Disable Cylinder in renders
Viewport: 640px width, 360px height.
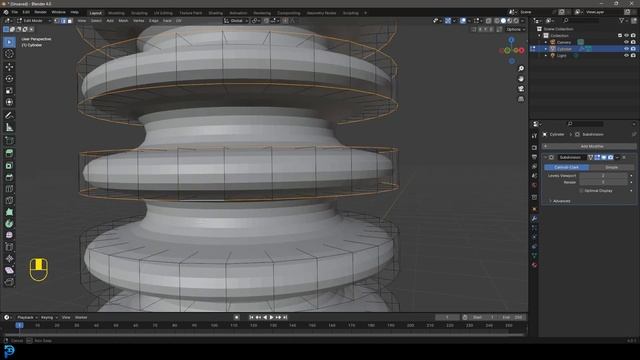pyautogui.click(x=633, y=49)
